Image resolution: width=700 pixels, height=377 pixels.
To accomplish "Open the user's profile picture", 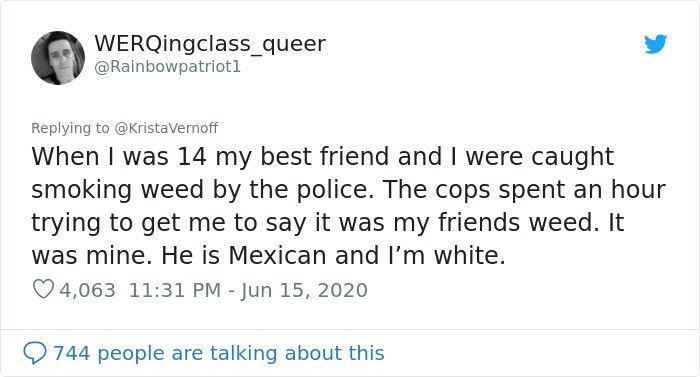I will 58,58.
